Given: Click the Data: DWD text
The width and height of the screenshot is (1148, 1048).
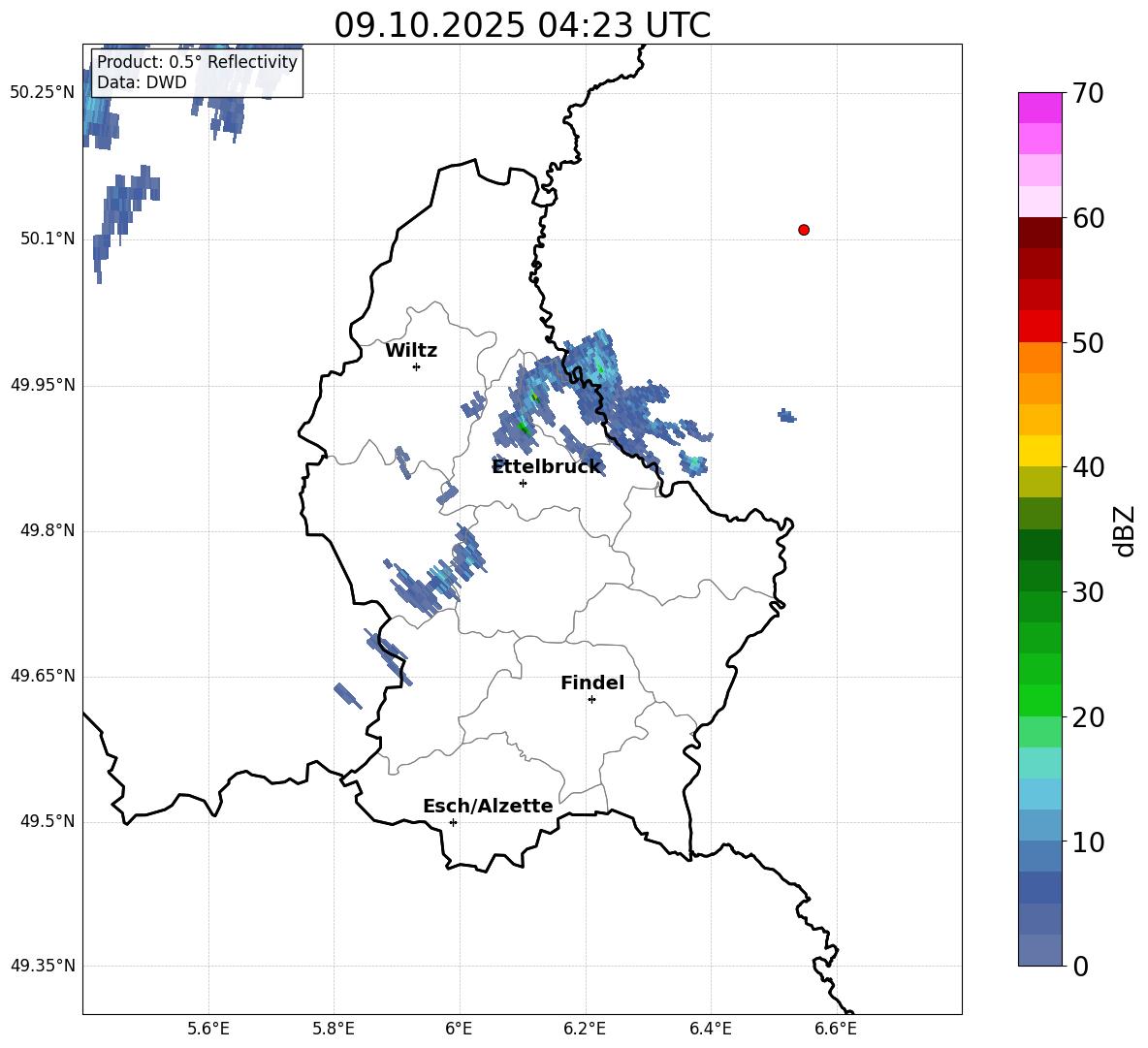Looking at the screenshot, I should [x=142, y=82].
